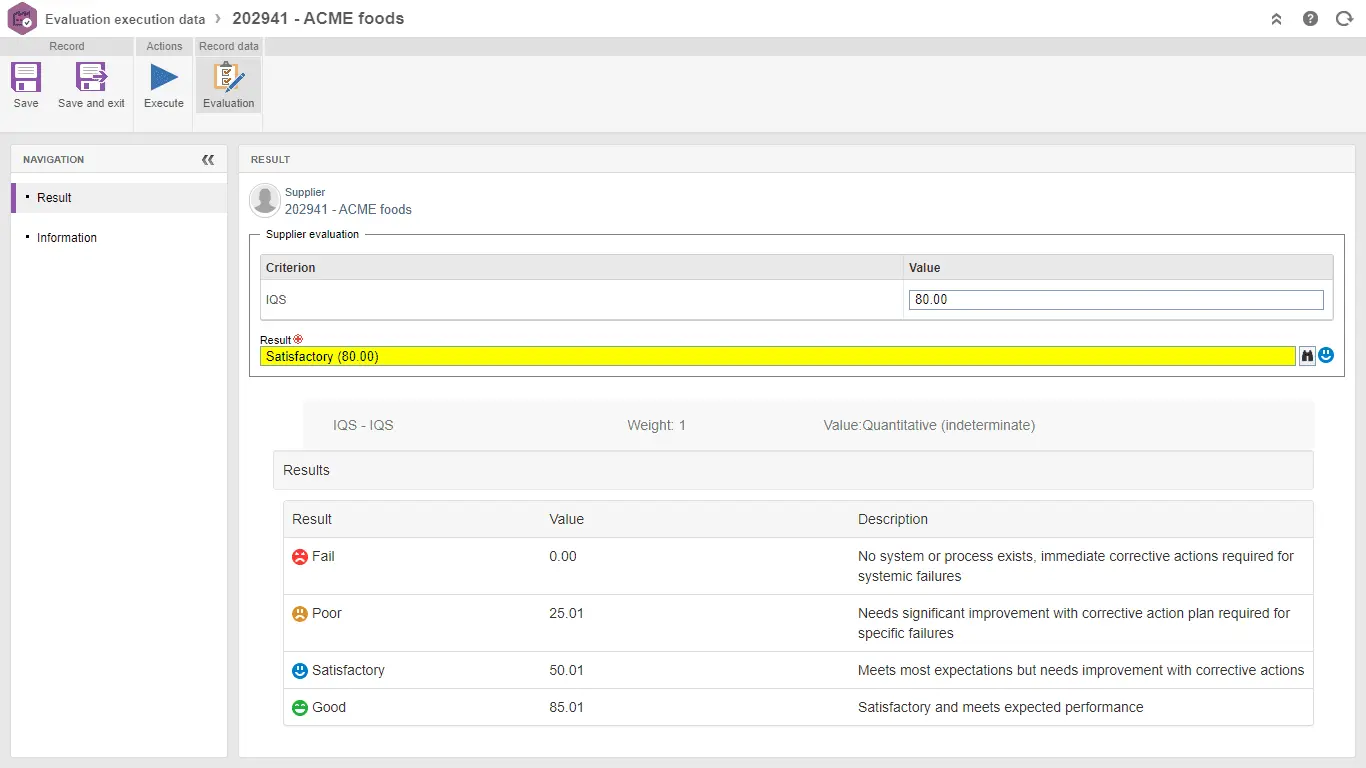
Task: Collapse the Navigation panel with double chevron
Action: click(x=208, y=160)
